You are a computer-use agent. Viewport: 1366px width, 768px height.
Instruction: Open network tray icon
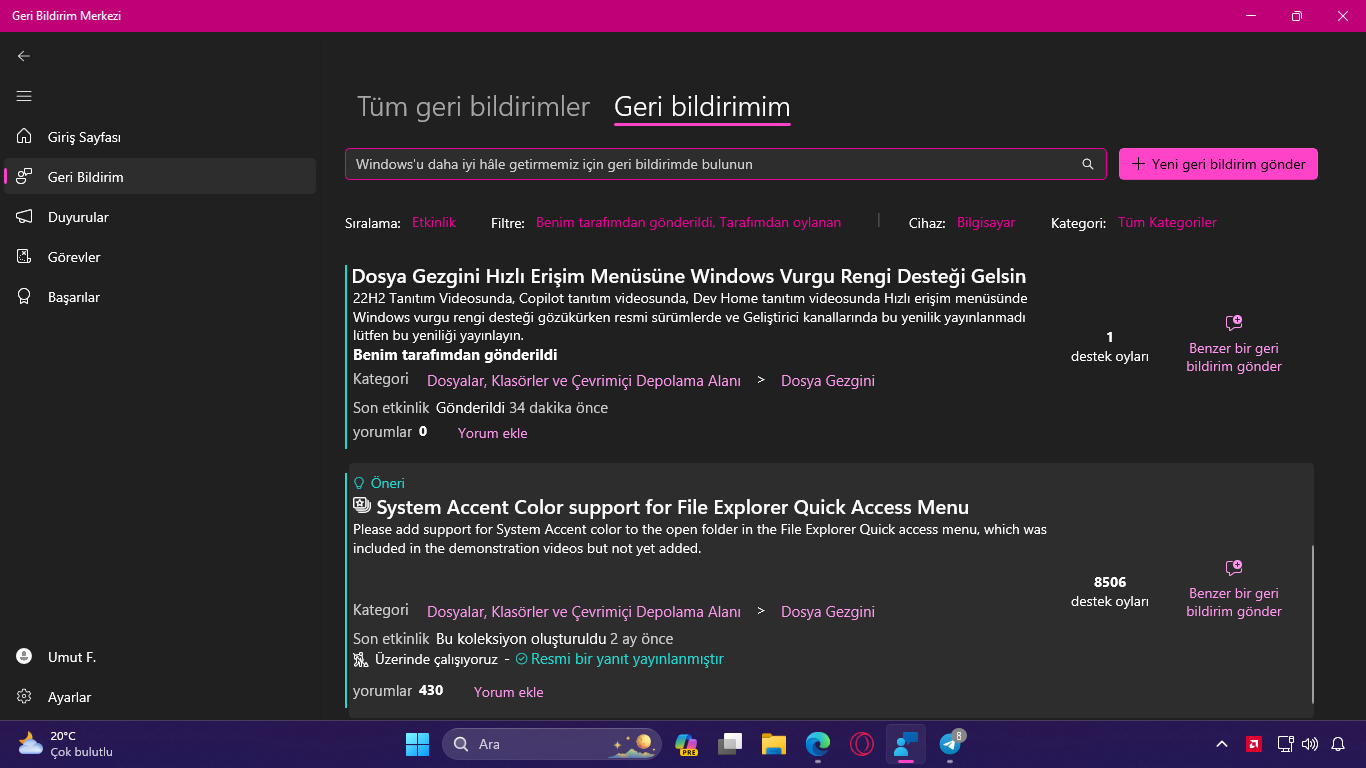pos(1286,744)
